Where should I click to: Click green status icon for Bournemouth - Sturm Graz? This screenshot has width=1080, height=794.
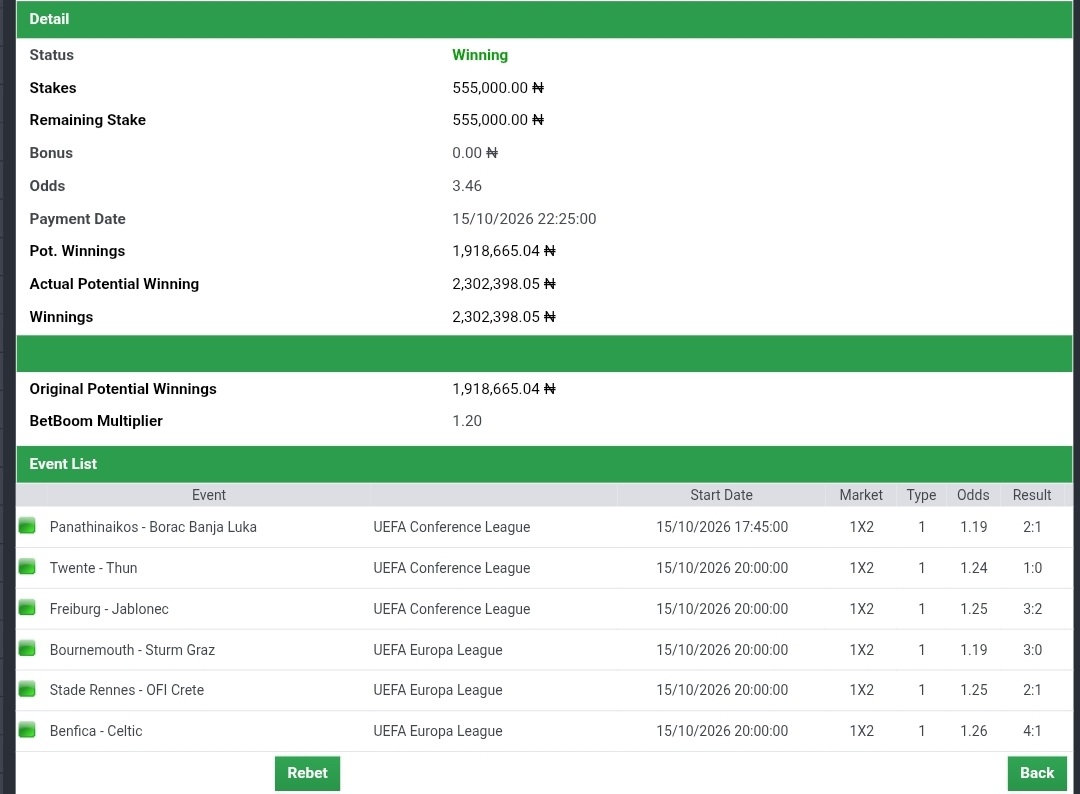coord(27,649)
